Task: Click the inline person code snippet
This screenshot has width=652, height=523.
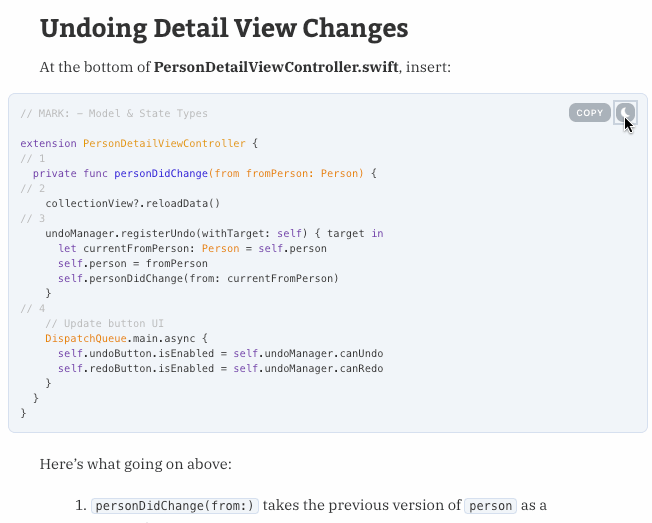Action: [x=490, y=506]
